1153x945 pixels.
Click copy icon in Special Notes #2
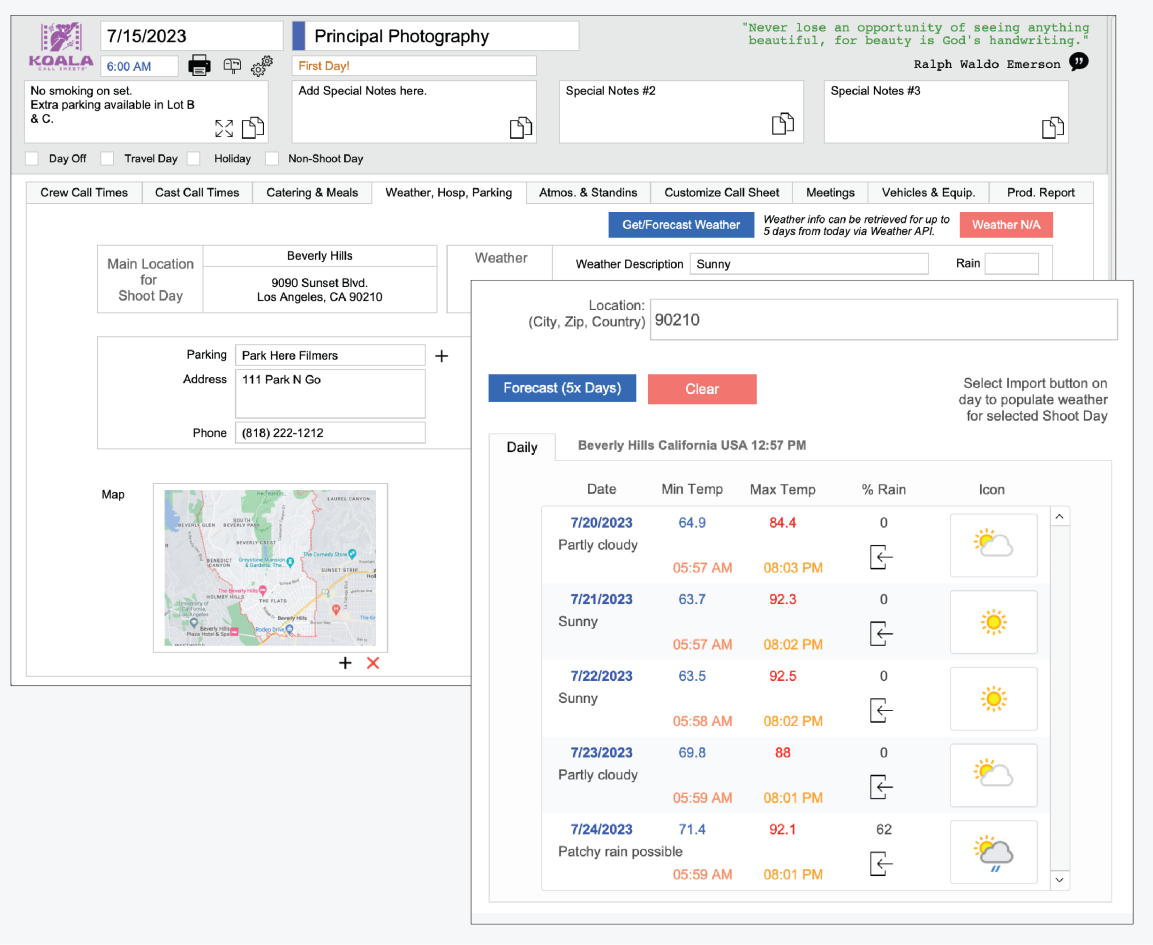click(x=782, y=124)
